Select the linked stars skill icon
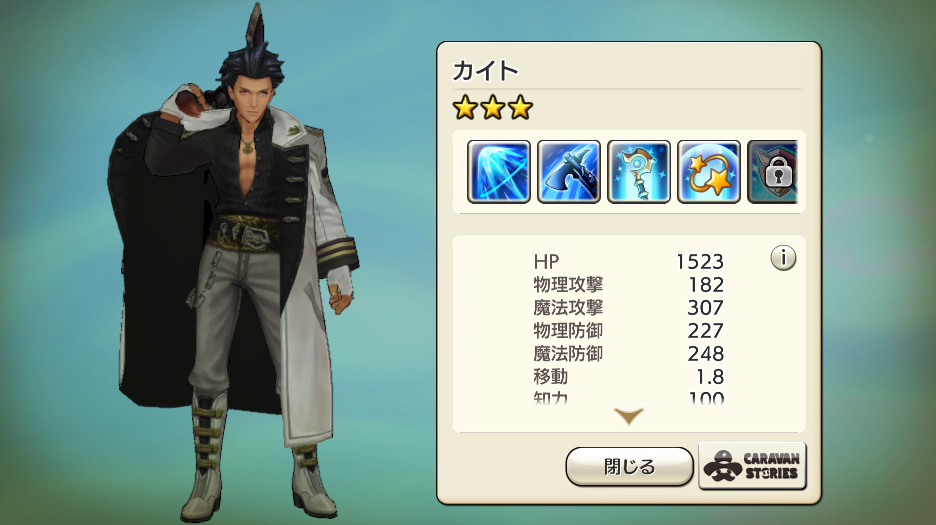The width and height of the screenshot is (936, 525). pos(709,171)
